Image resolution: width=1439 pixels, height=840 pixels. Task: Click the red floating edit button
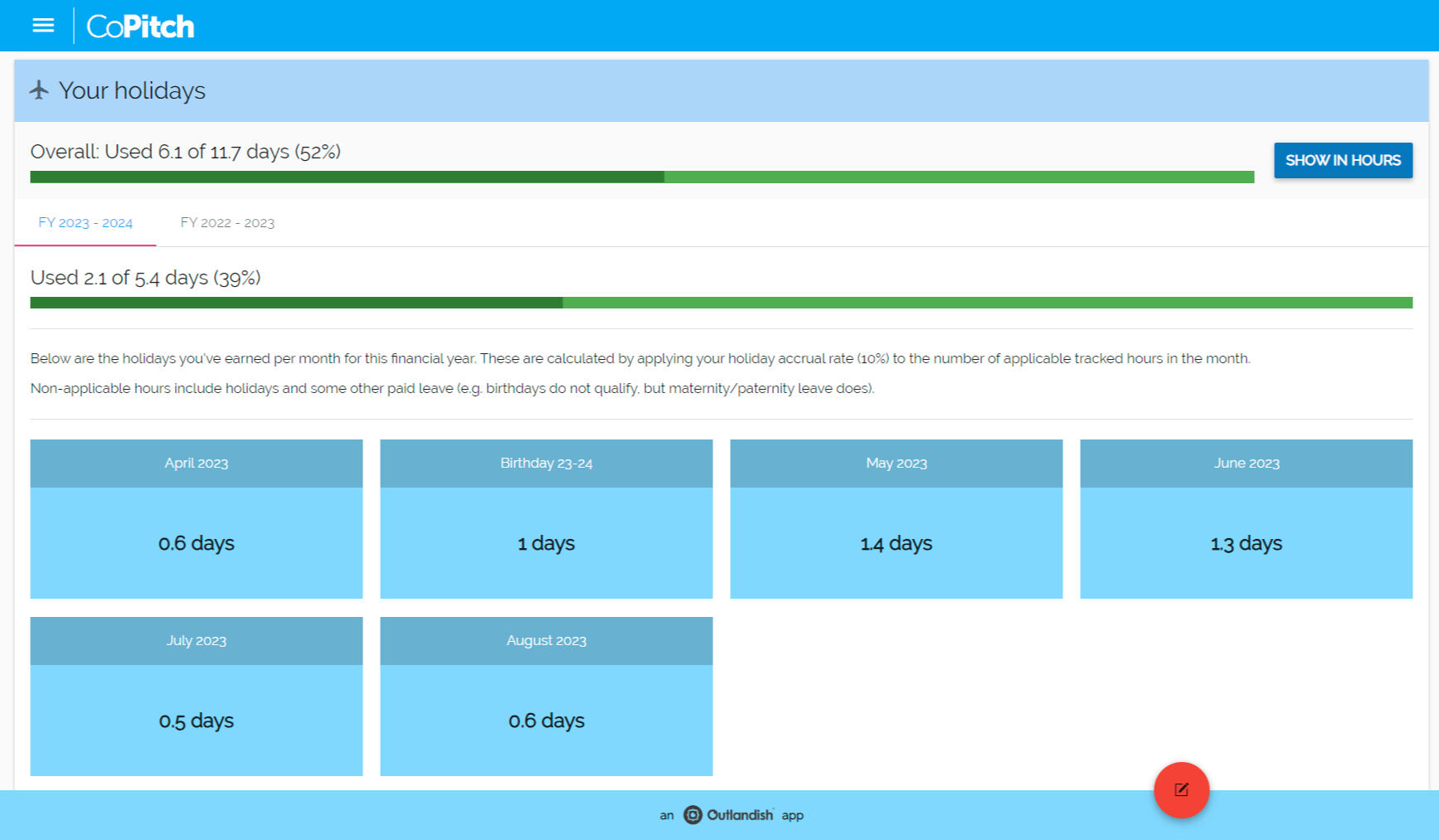[x=1181, y=789]
